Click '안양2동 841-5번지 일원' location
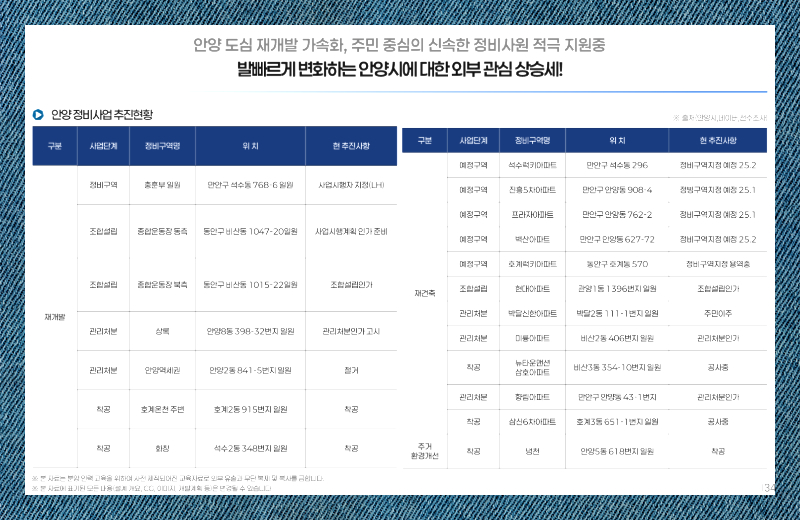 pos(250,370)
